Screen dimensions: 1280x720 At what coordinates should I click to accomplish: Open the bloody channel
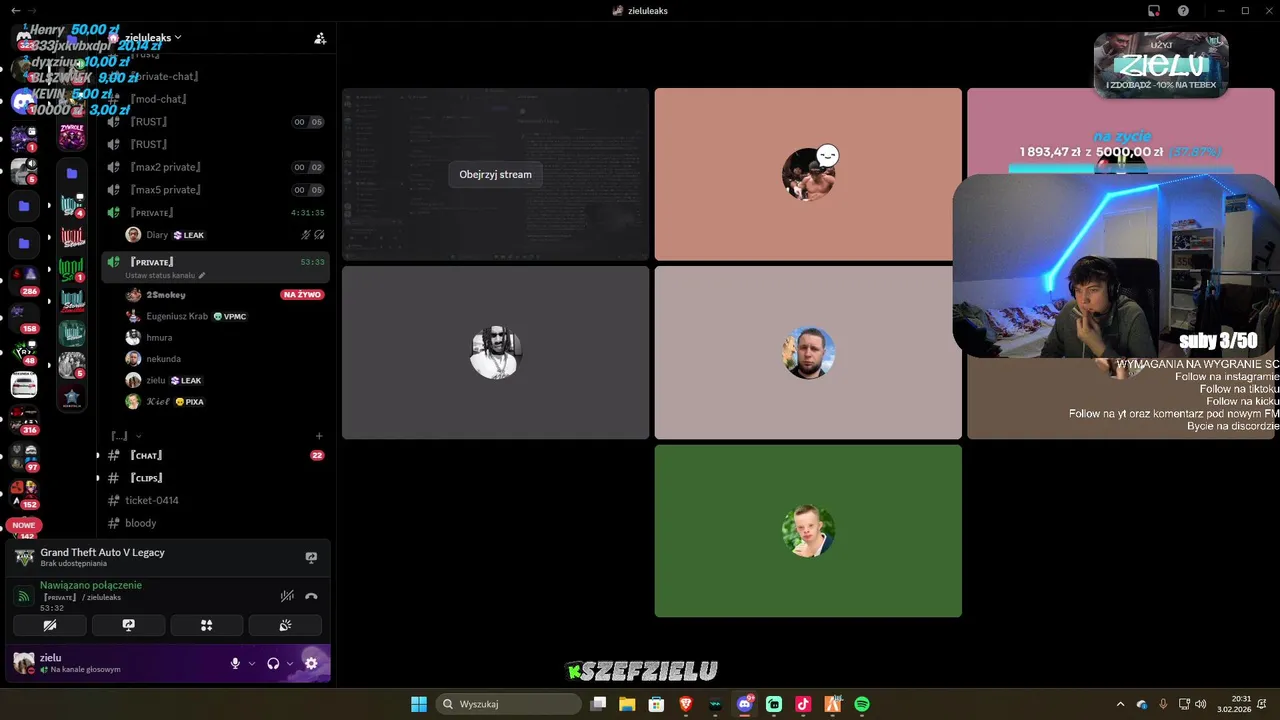point(215,523)
